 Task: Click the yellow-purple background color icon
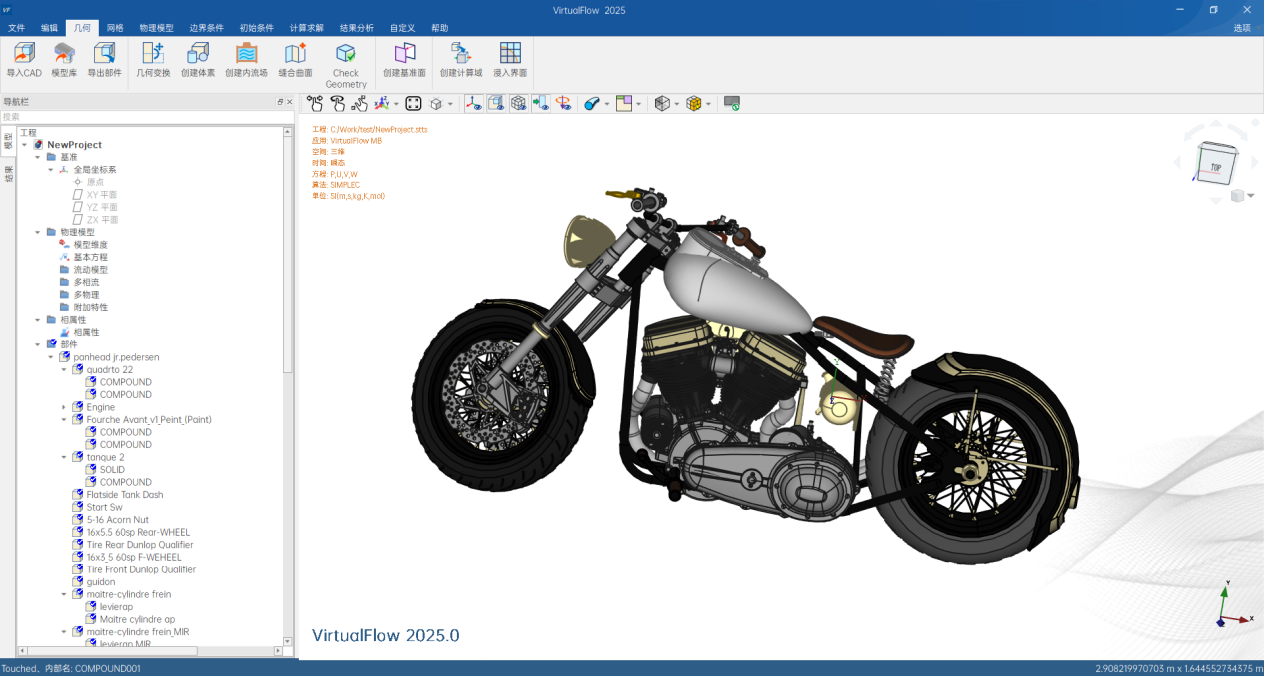[623, 103]
